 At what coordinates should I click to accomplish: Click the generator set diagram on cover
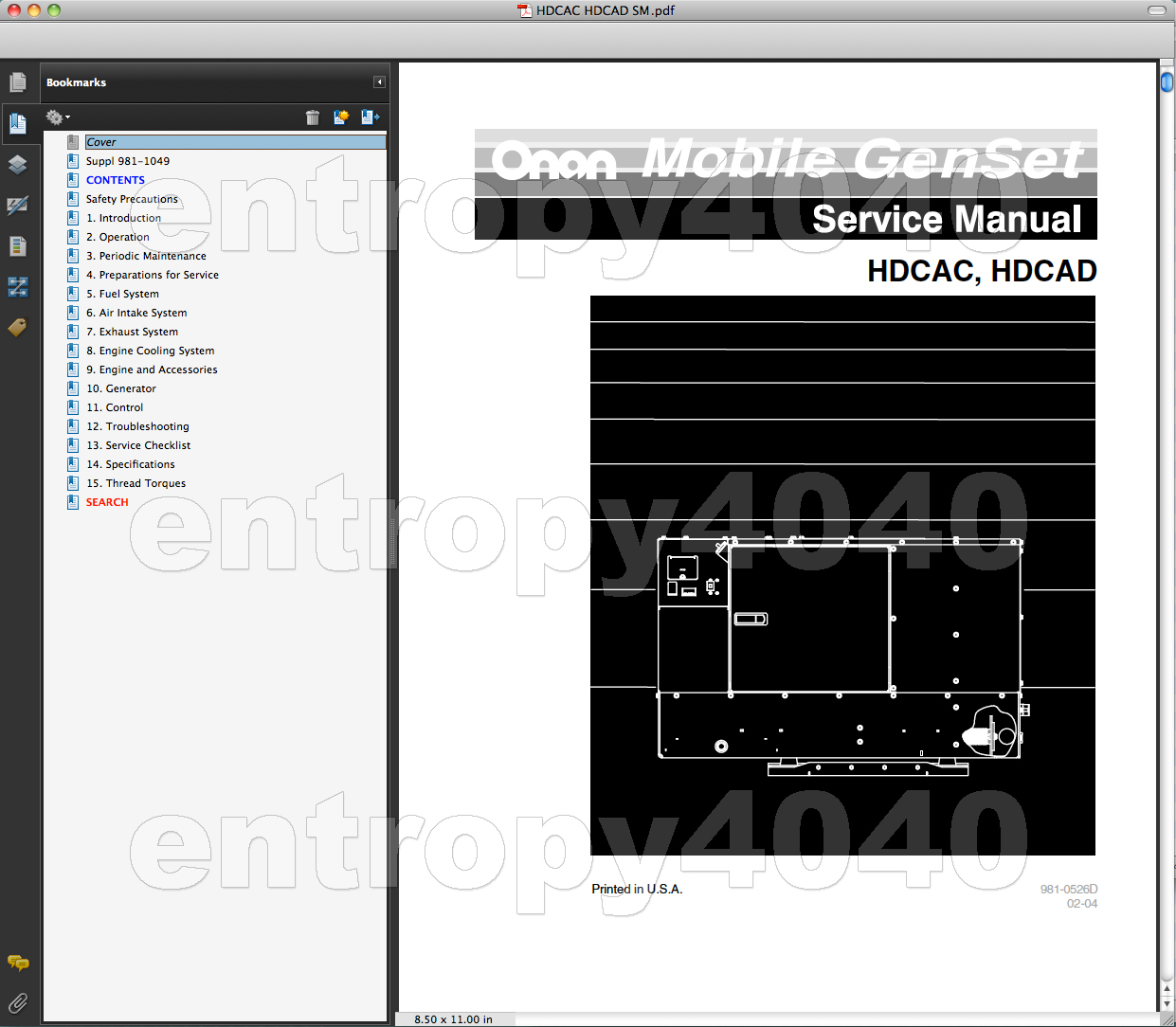pos(841,656)
